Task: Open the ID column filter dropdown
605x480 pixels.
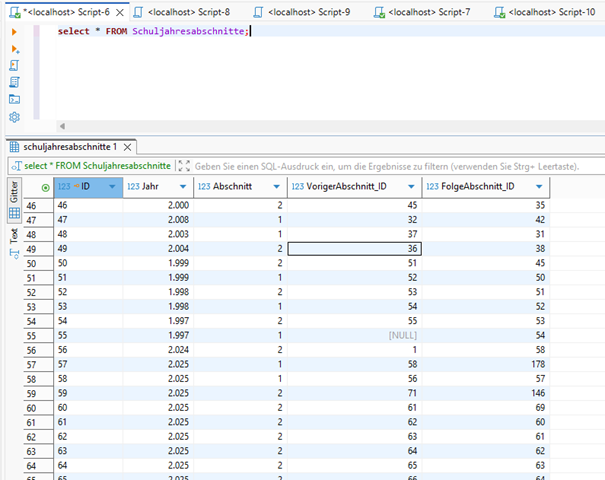Action: point(112,187)
